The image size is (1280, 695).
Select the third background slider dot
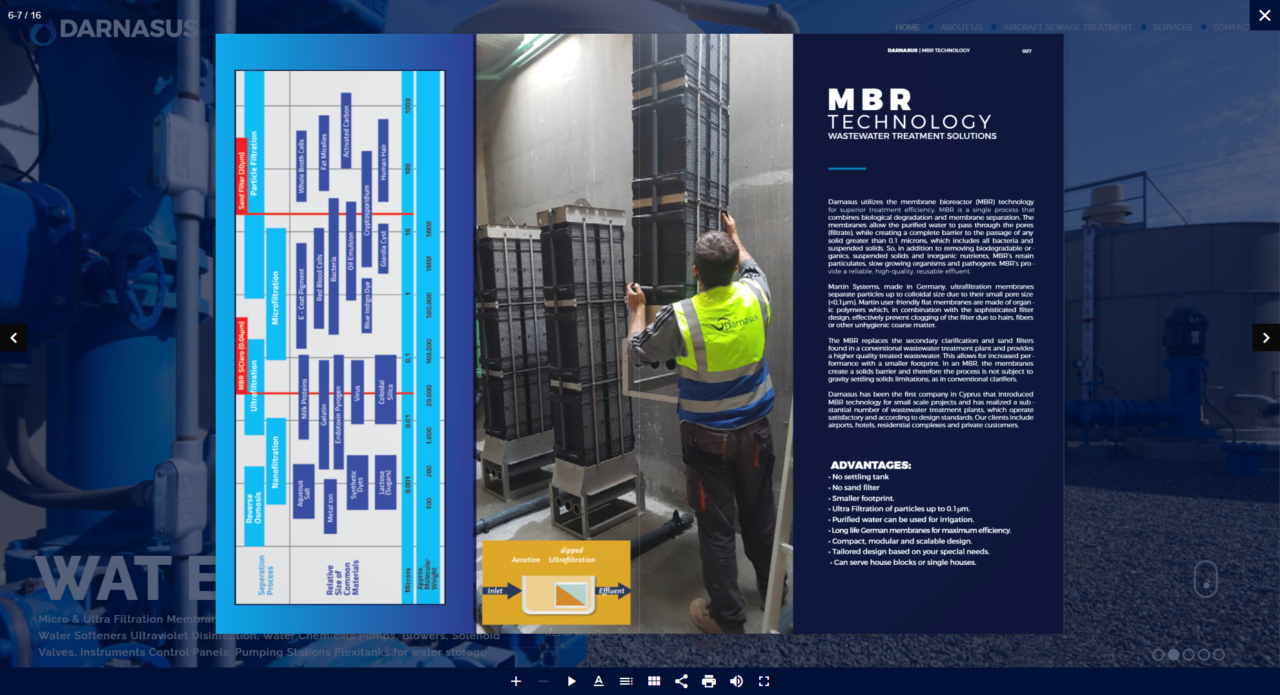pyautogui.click(x=1188, y=655)
